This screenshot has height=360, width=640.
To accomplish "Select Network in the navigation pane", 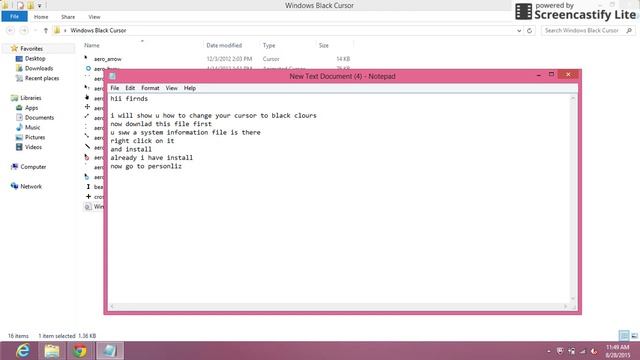I will pos(31,187).
